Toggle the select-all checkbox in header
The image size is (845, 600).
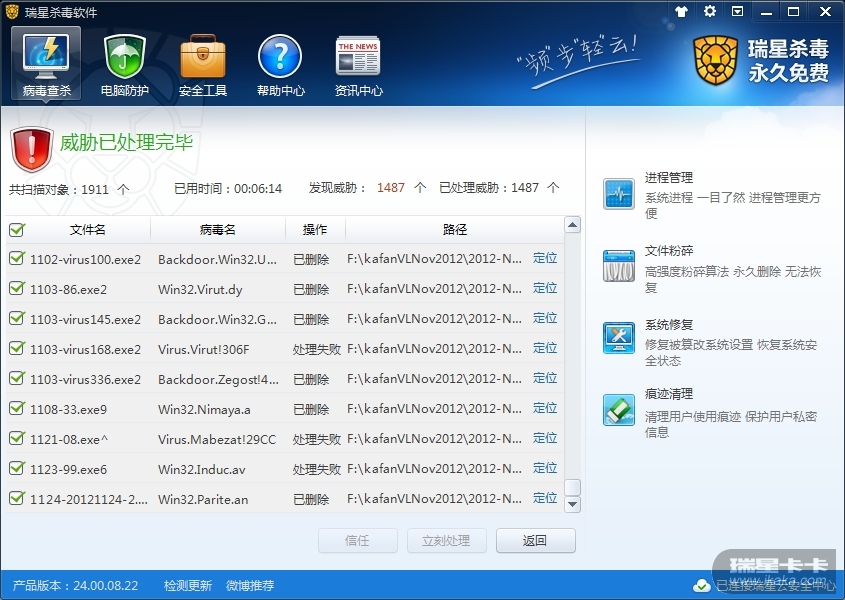click(x=17, y=230)
